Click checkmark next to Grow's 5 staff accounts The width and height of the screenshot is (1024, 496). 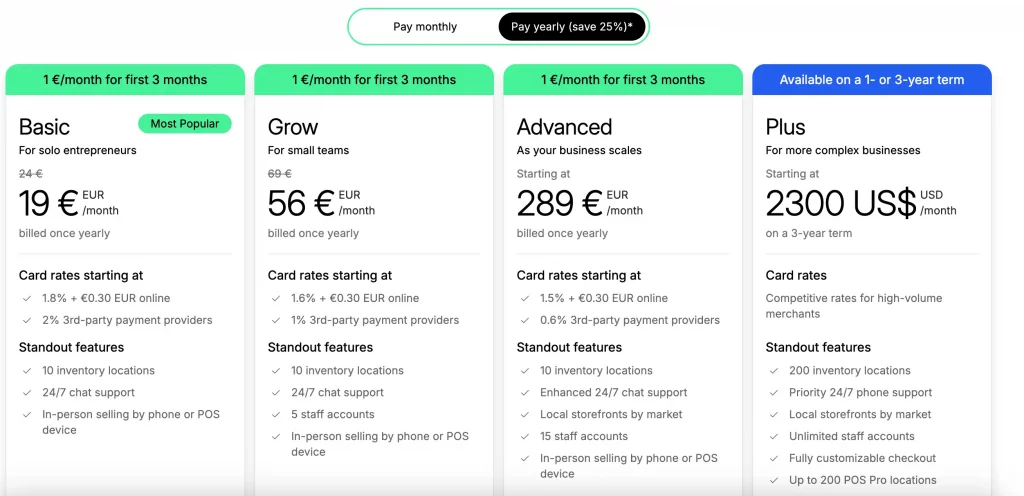pos(275,414)
